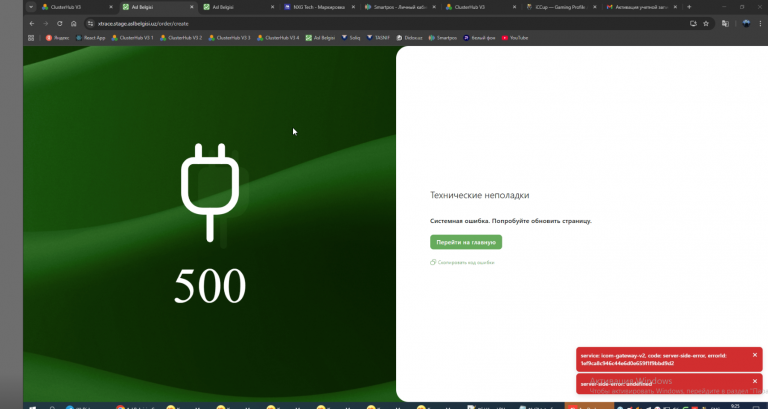This screenshot has width=768, height=409.
Task: Switch to the ICCup Gaming Profile tab
Action: coord(561,7)
